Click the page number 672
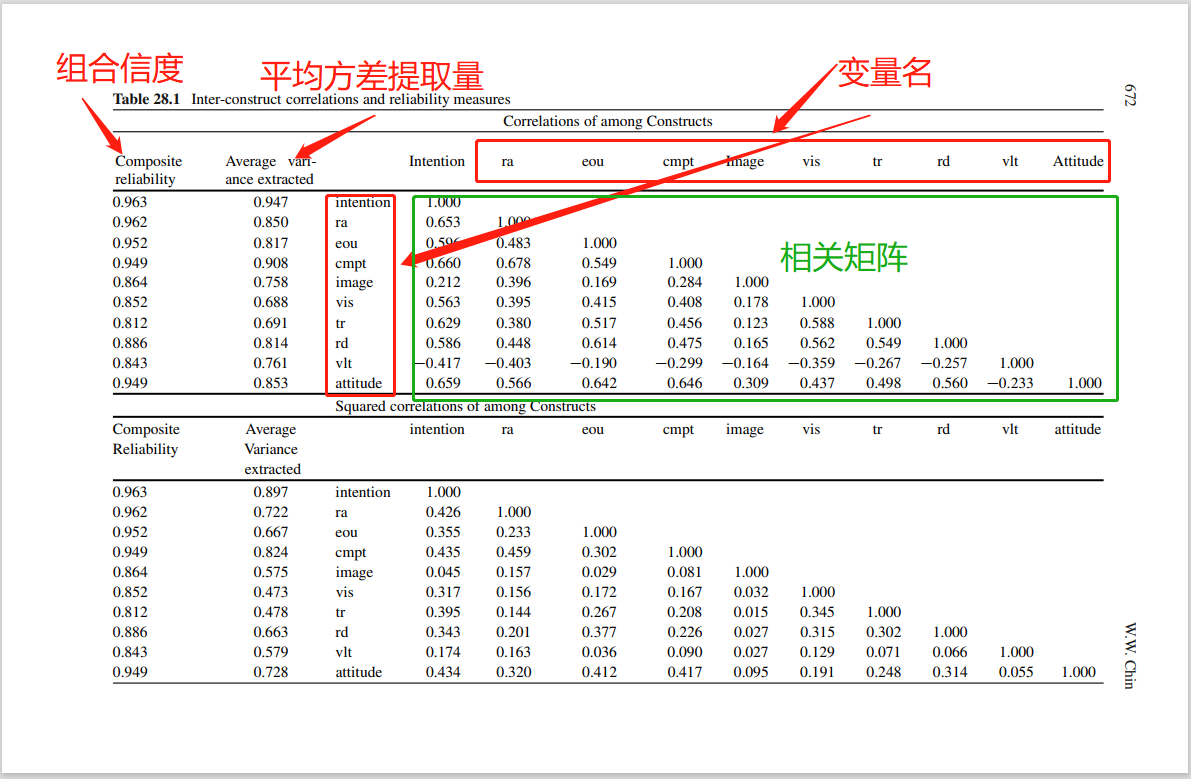The height and width of the screenshot is (779, 1191). coord(1128,93)
